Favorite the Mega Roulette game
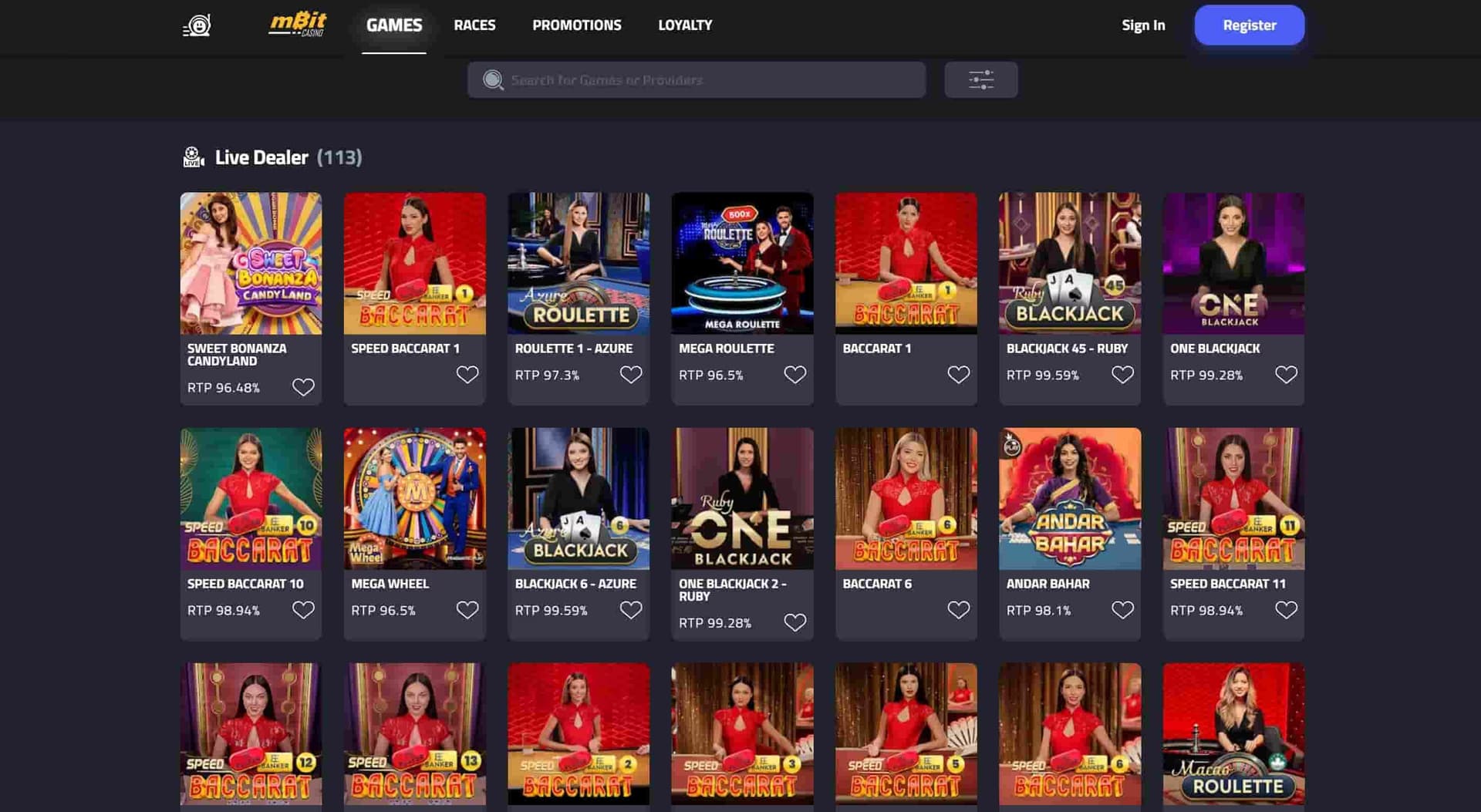Image resolution: width=1481 pixels, height=812 pixels. click(x=795, y=374)
